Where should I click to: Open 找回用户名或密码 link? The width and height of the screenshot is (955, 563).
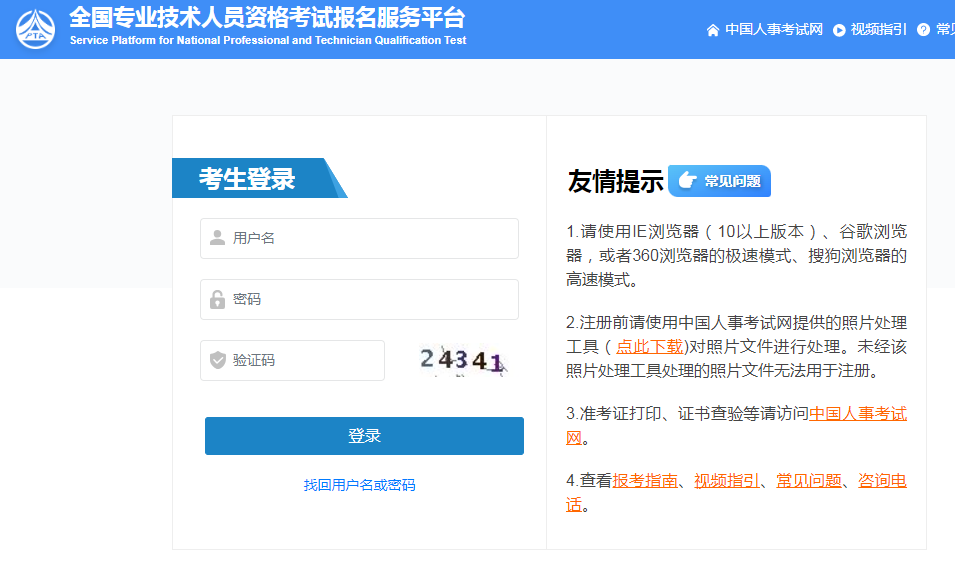point(359,485)
